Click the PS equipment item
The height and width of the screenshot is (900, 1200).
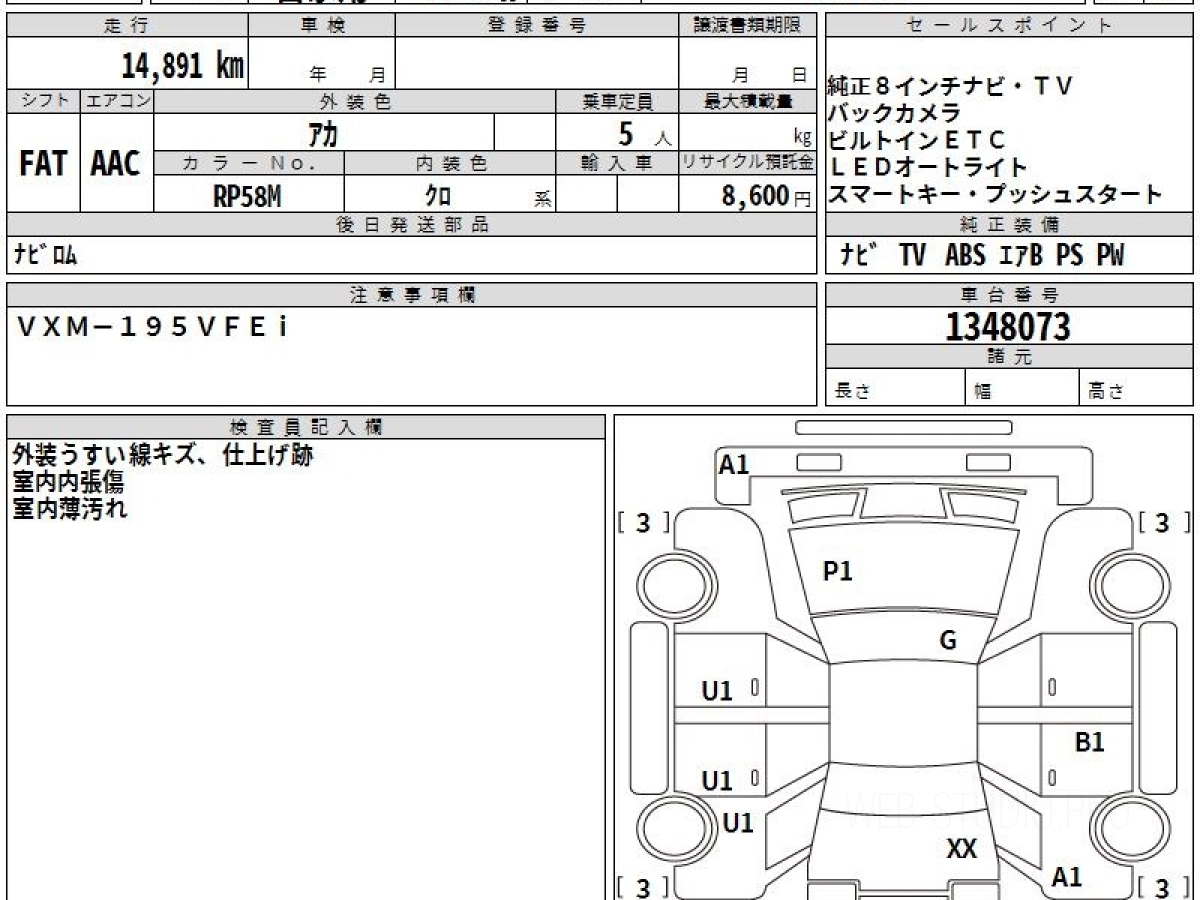click(1069, 256)
